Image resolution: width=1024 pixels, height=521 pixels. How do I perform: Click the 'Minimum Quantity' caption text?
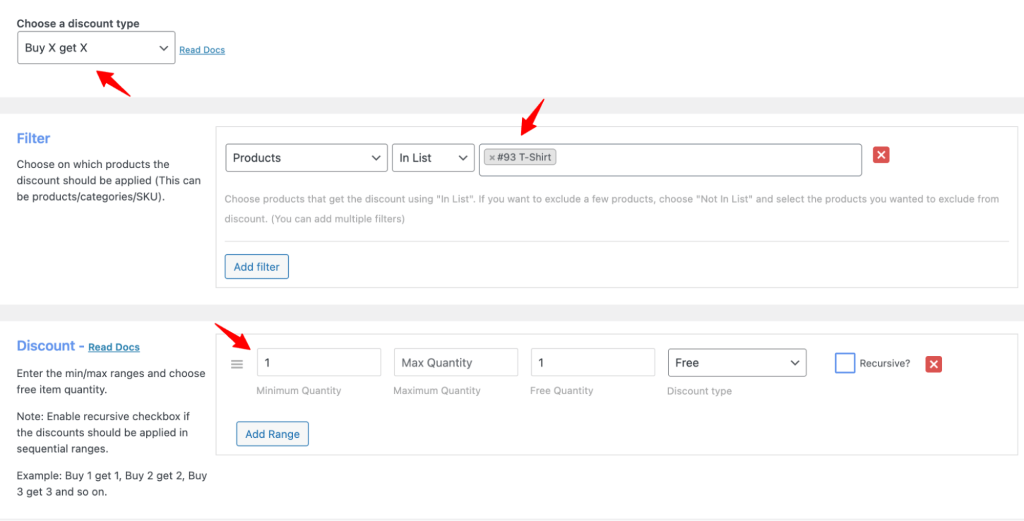[298, 390]
